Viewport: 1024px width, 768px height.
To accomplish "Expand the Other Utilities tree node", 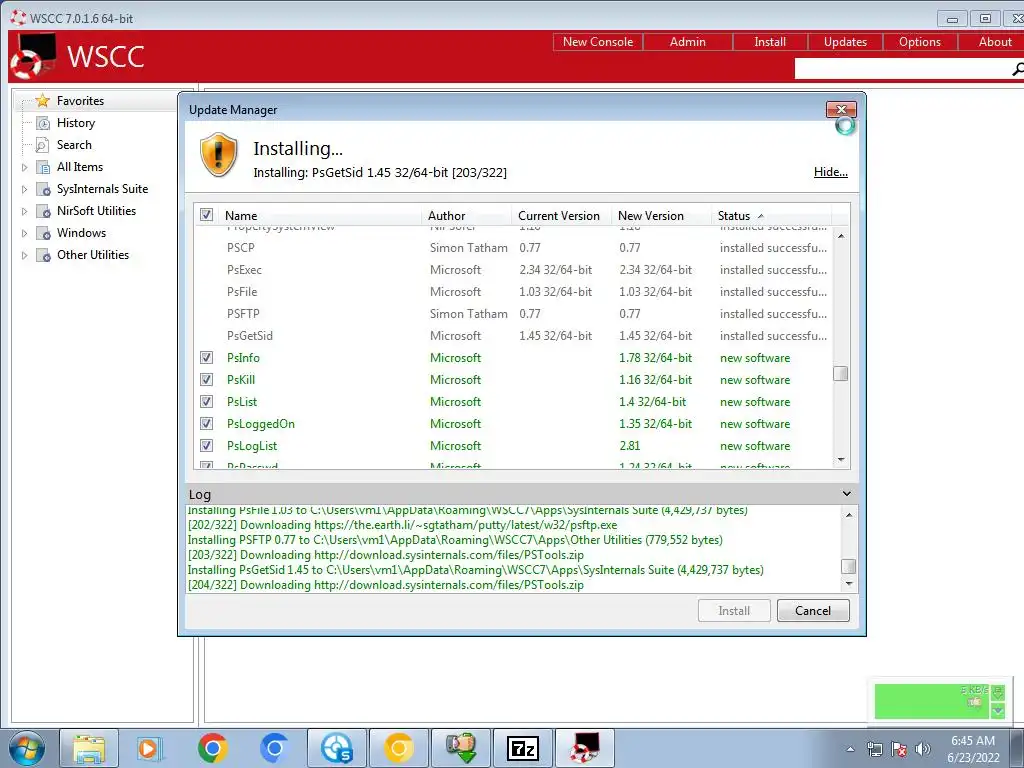I will (x=24, y=255).
